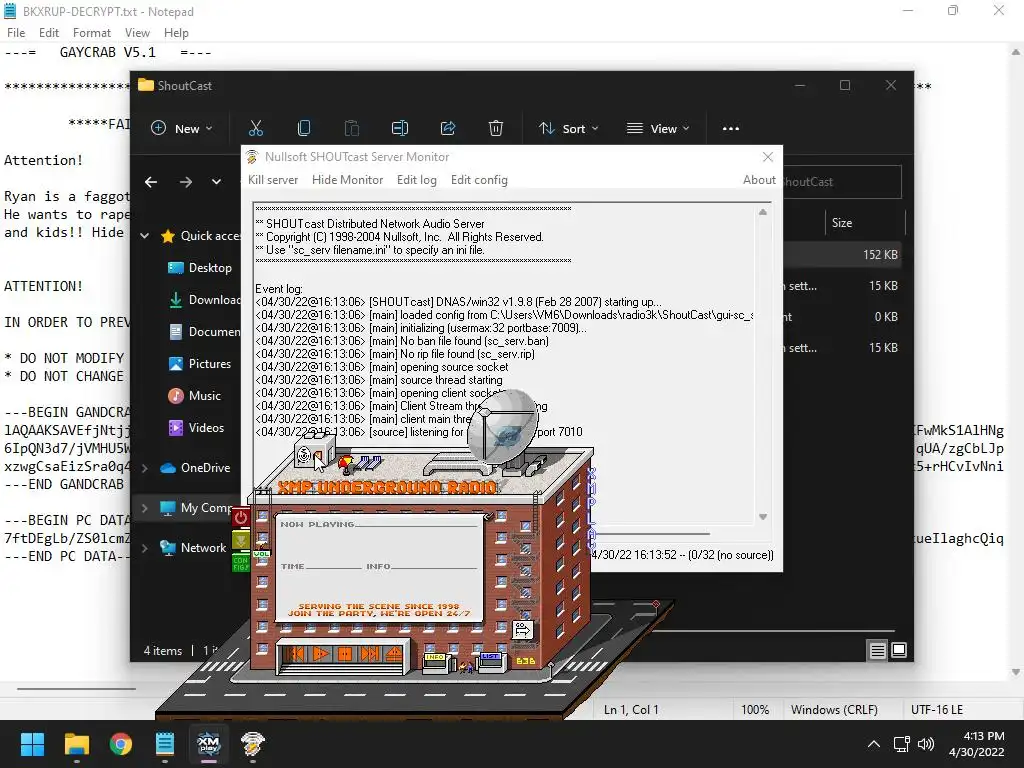Open recent locations chevron in Explorer
Screen dimensions: 1024x768
coord(216,182)
